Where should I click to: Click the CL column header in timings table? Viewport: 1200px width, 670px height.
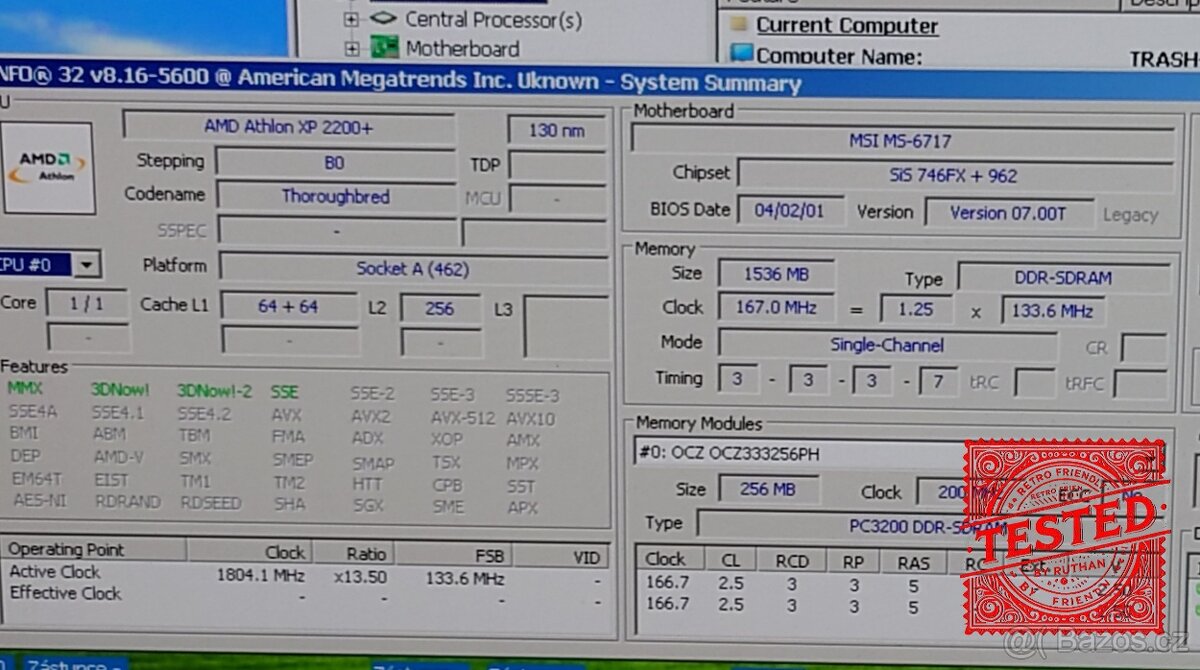(x=731, y=560)
